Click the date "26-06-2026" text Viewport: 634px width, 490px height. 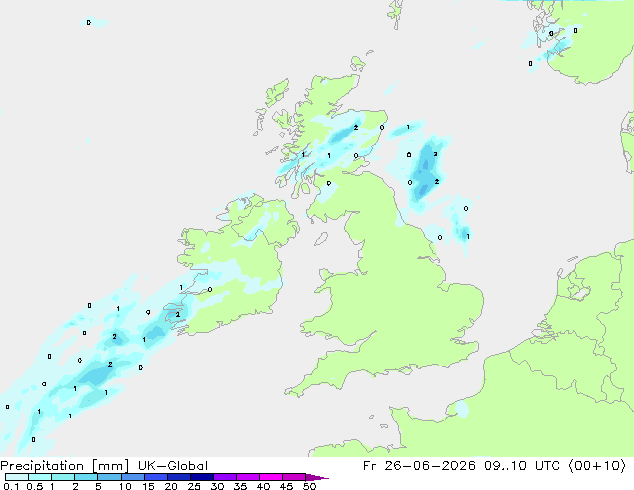click(430, 466)
